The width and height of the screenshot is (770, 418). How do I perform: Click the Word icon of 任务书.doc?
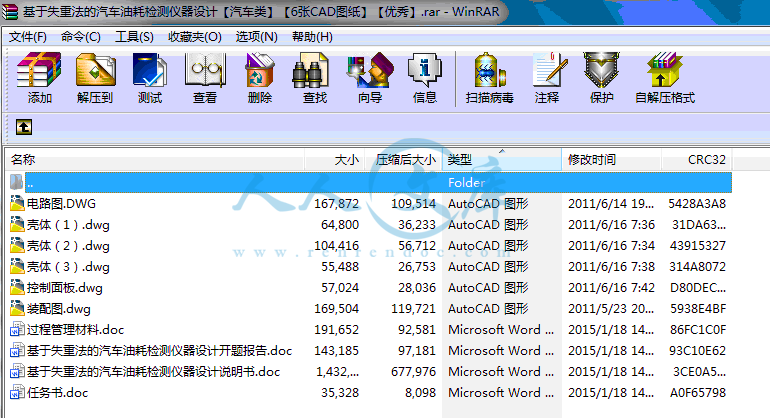[17, 392]
